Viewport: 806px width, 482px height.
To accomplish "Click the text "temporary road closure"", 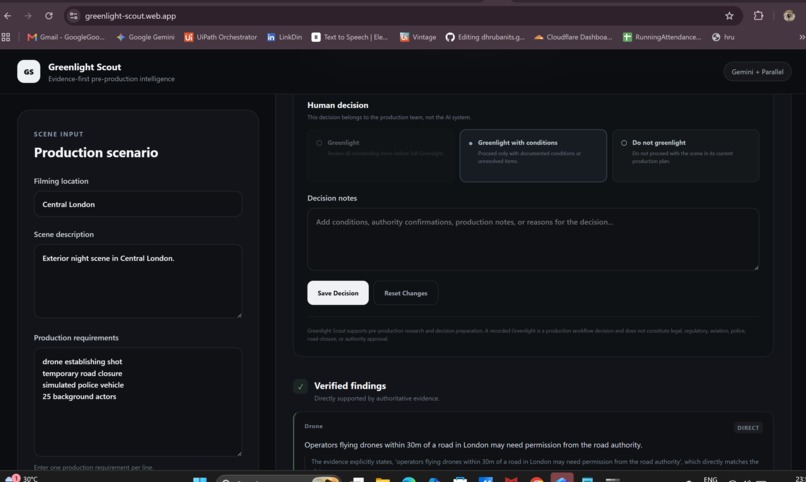I will [x=82, y=374].
